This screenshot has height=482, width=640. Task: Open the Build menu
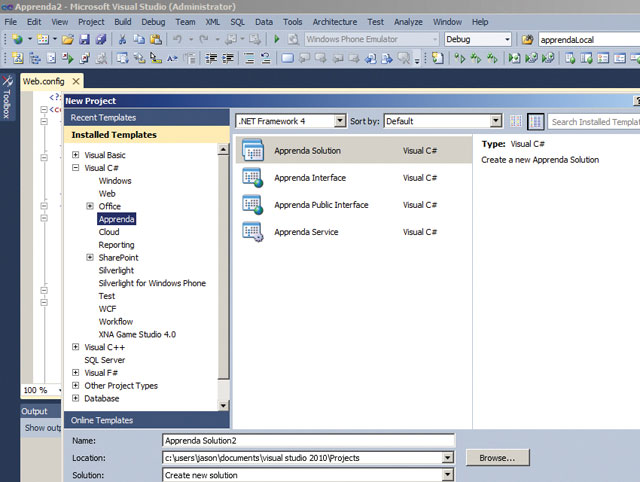tap(122, 22)
